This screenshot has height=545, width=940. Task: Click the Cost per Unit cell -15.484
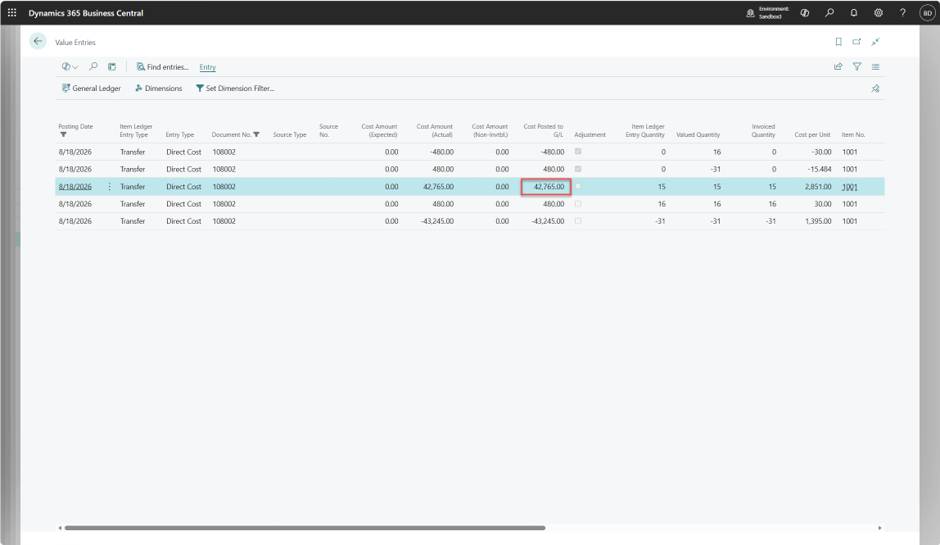tap(820, 169)
